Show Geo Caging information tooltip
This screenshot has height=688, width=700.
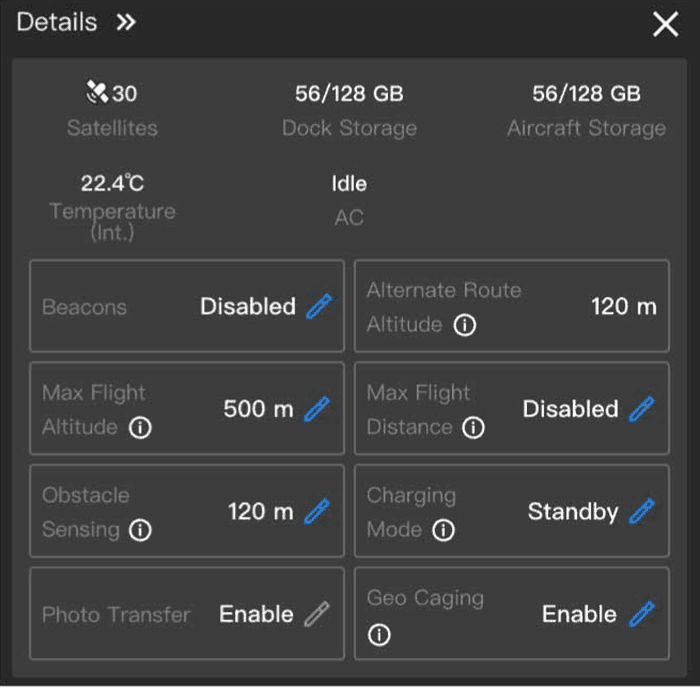(x=379, y=636)
